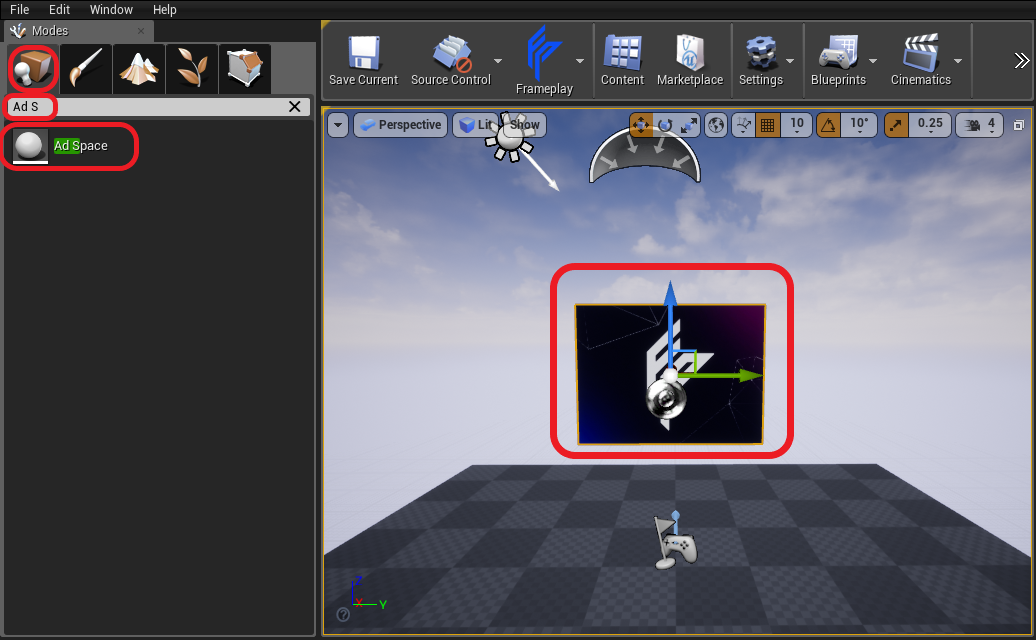Toggle world/local coordinate system globe
This screenshot has width=1036, height=640.
click(x=716, y=125)
